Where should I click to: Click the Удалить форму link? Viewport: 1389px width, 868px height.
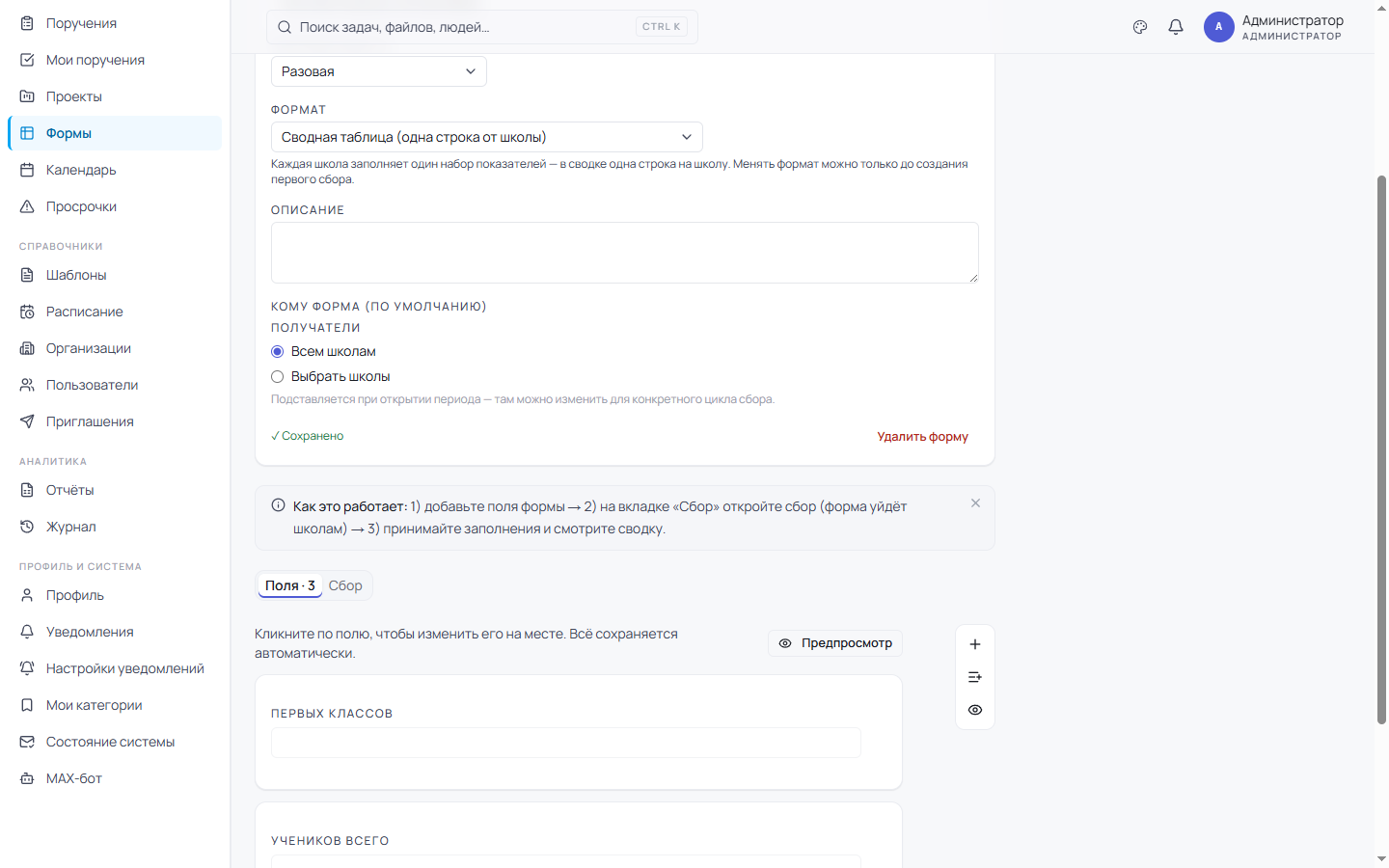(x=922, y=437)
